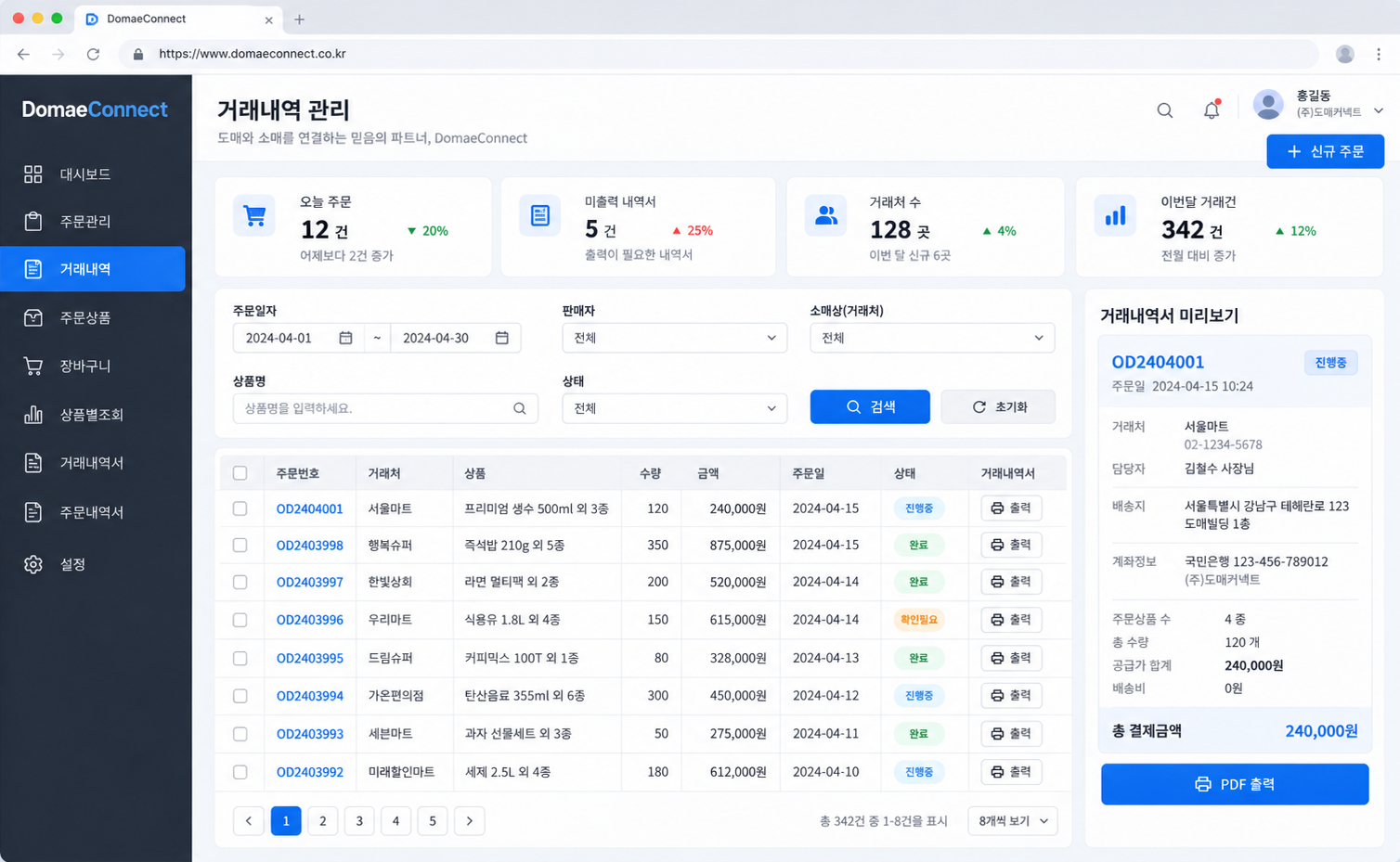Viewport: 1400px width, 862px height.
Task: Go to the previous page arrow in pagination
Action: 249,821
